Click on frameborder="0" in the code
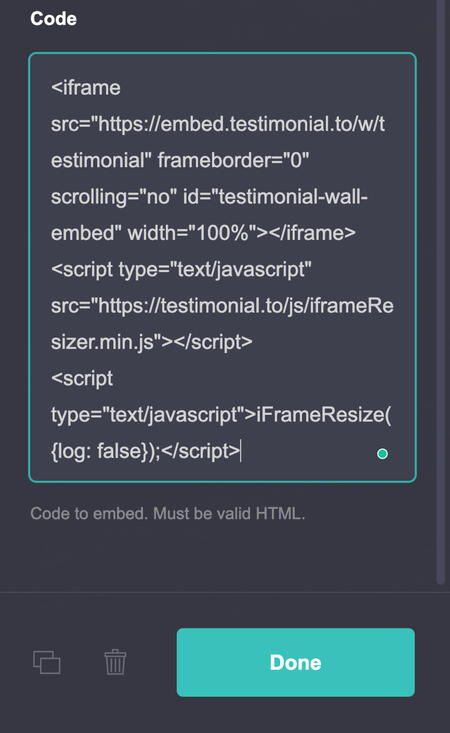Viewport: 450px width, 733px height. [x=233, y=160]
